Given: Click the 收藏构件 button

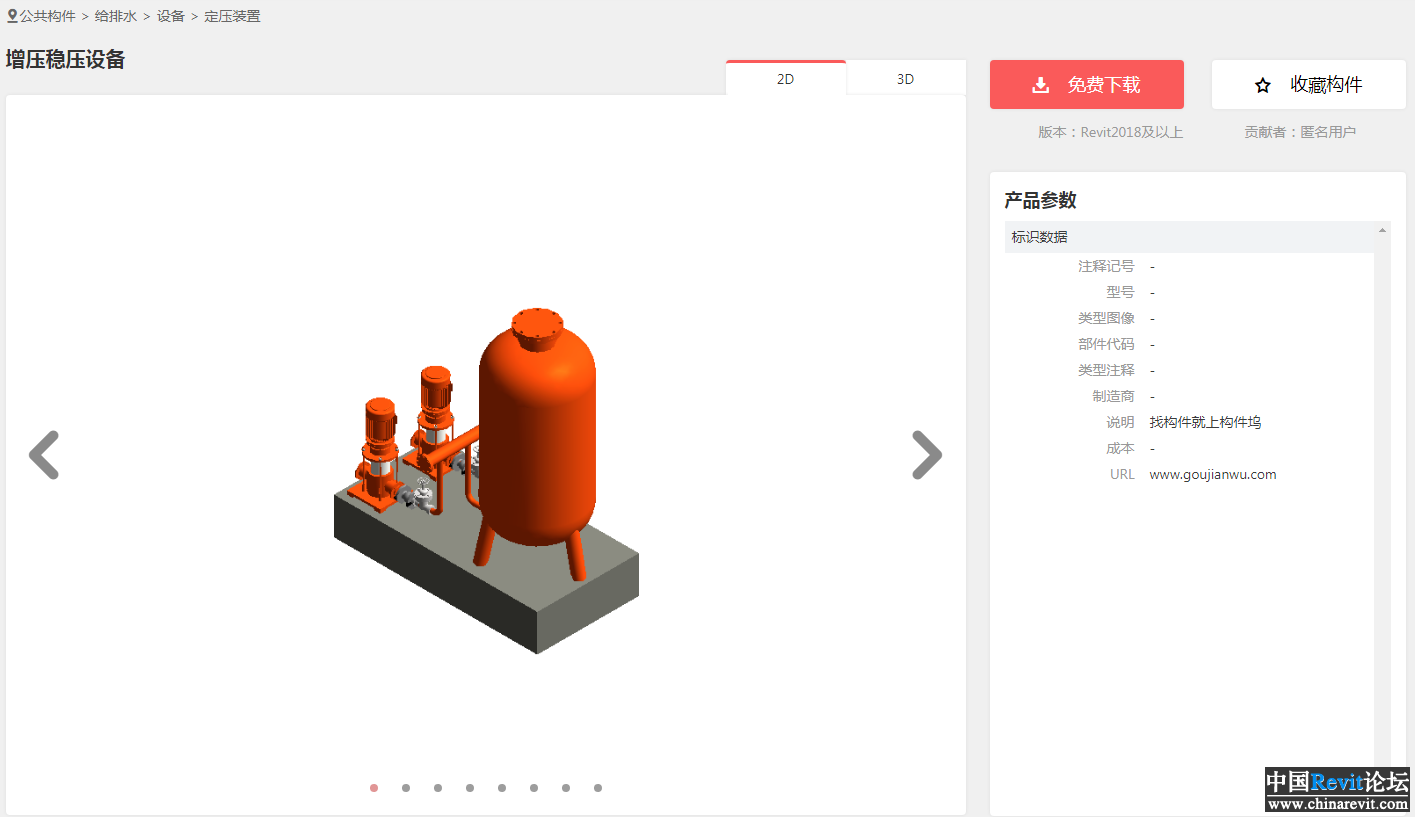Looking at the screenshot, I should coord(1309,85).
